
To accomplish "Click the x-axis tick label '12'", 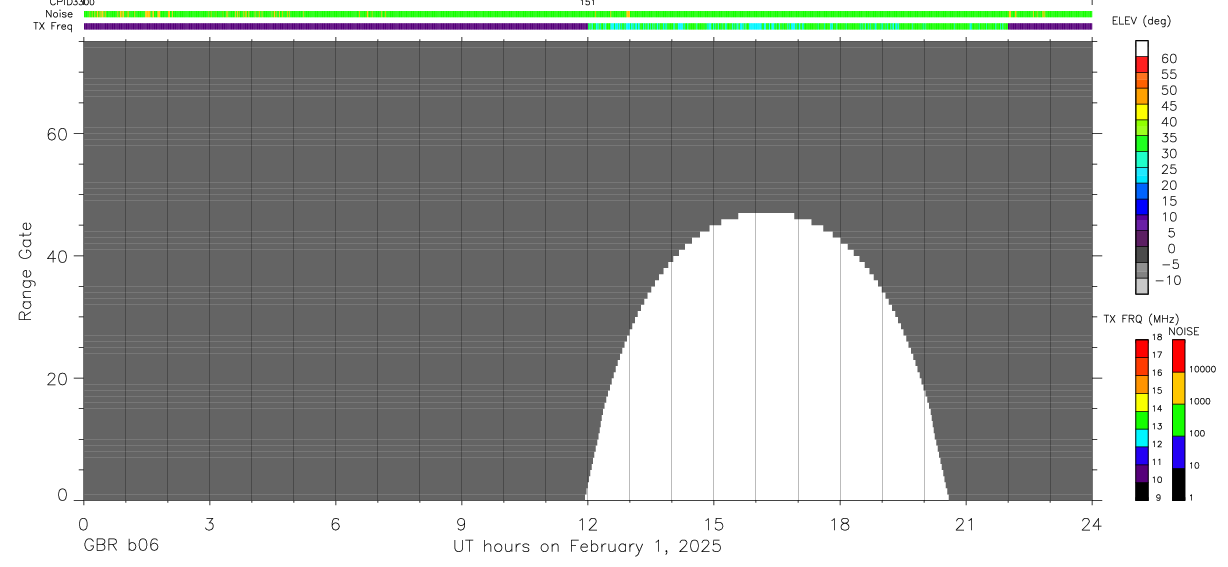I will [587, 523].
